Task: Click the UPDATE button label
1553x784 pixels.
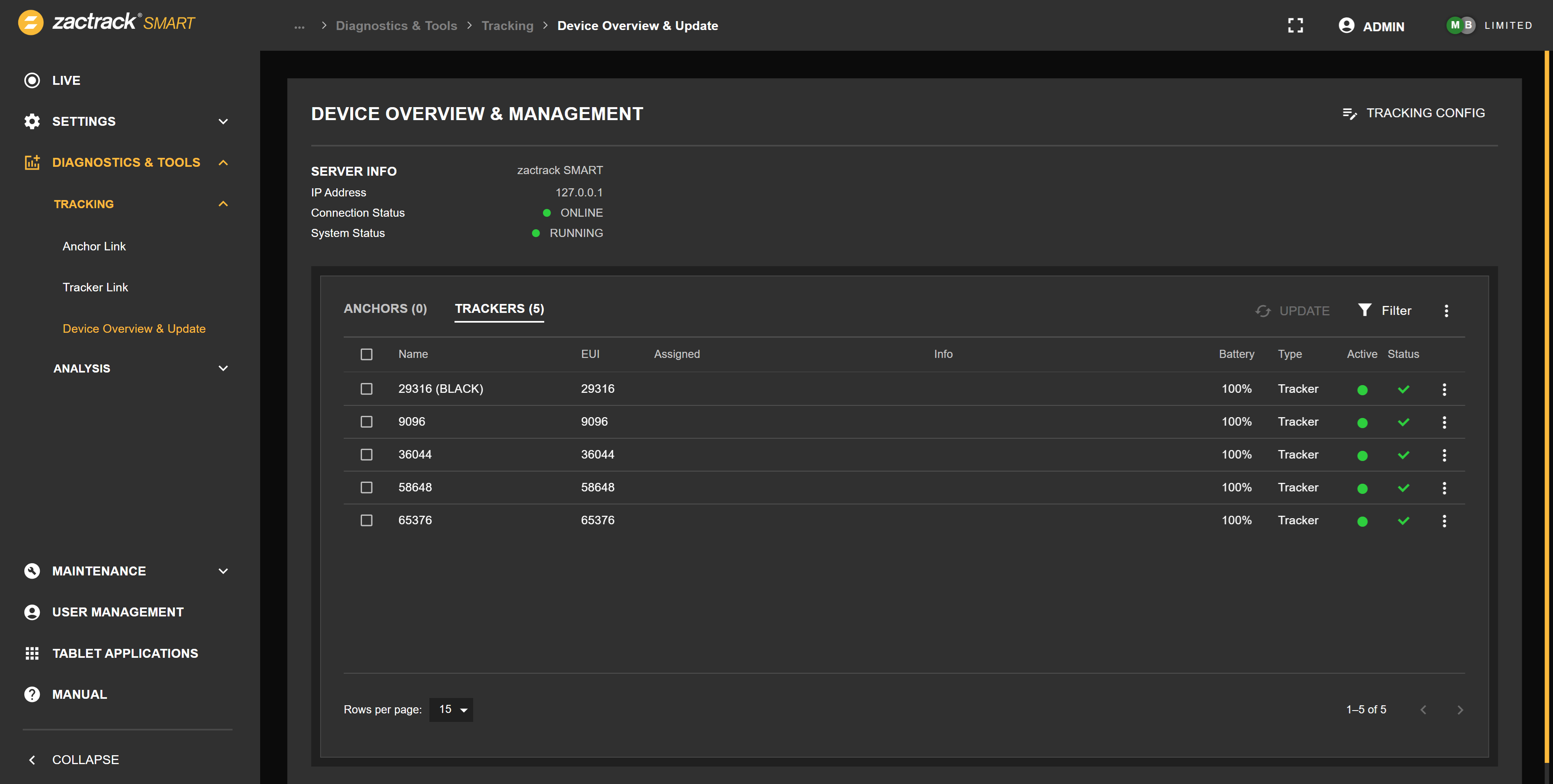Action: tap(1305, 311)
